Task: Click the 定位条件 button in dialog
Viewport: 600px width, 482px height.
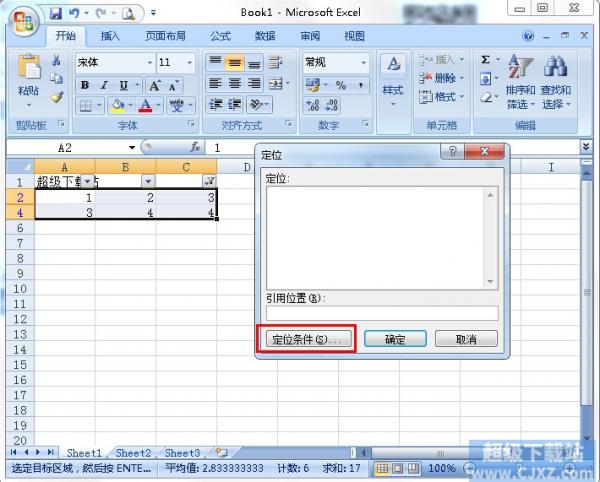Action: coord(306,339)
